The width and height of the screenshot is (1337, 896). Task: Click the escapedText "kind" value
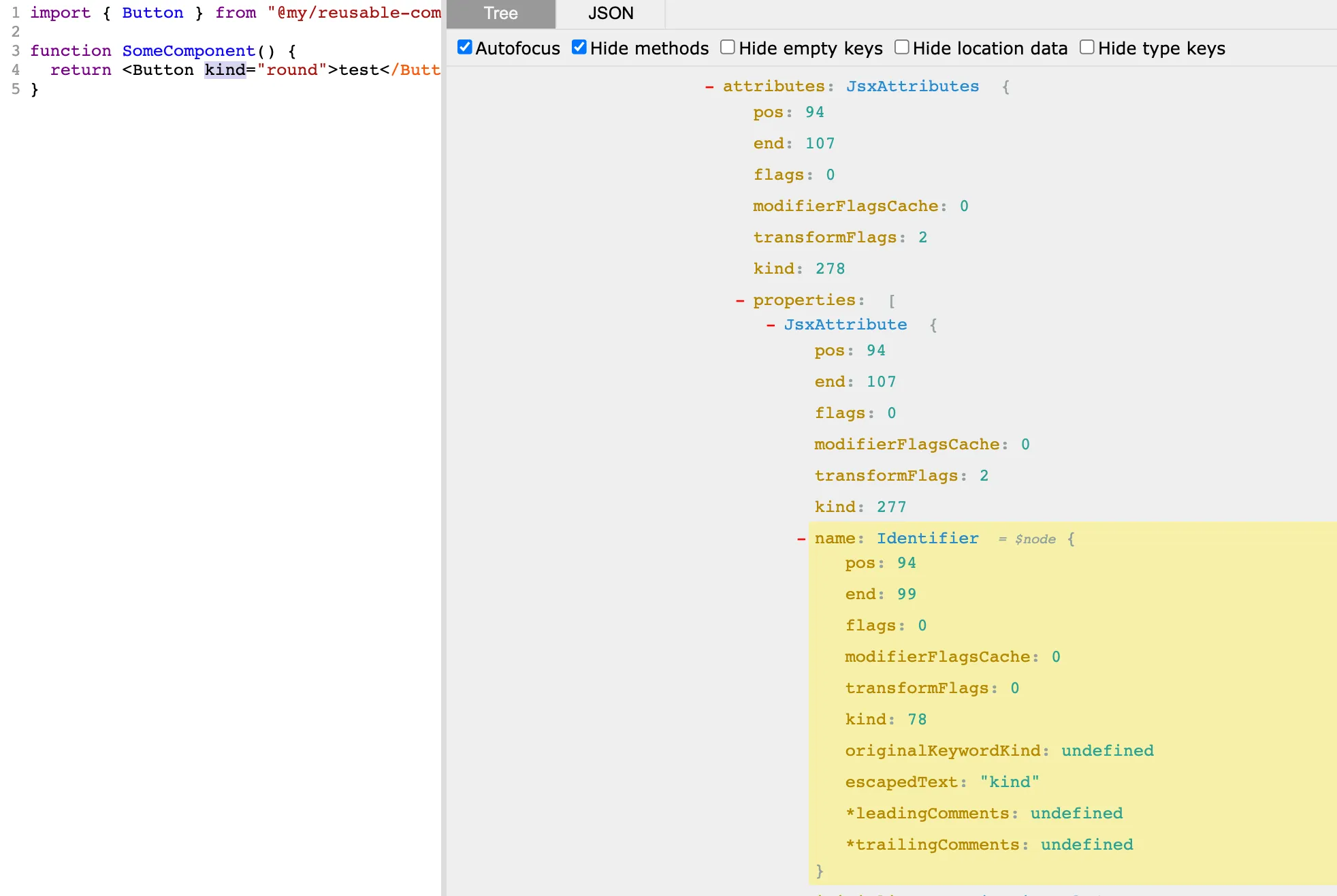tap(1010, 782)
